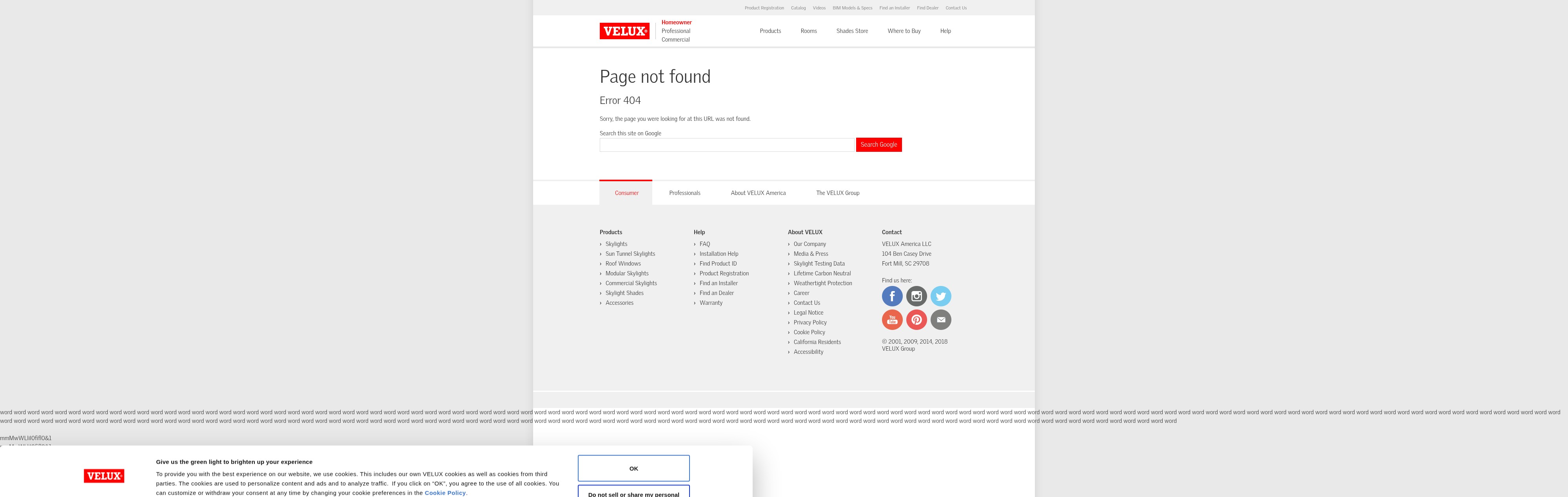Open Cookie Policy in footer list
The height and width of the screenshot is (497, 1568).
(809, 332)
